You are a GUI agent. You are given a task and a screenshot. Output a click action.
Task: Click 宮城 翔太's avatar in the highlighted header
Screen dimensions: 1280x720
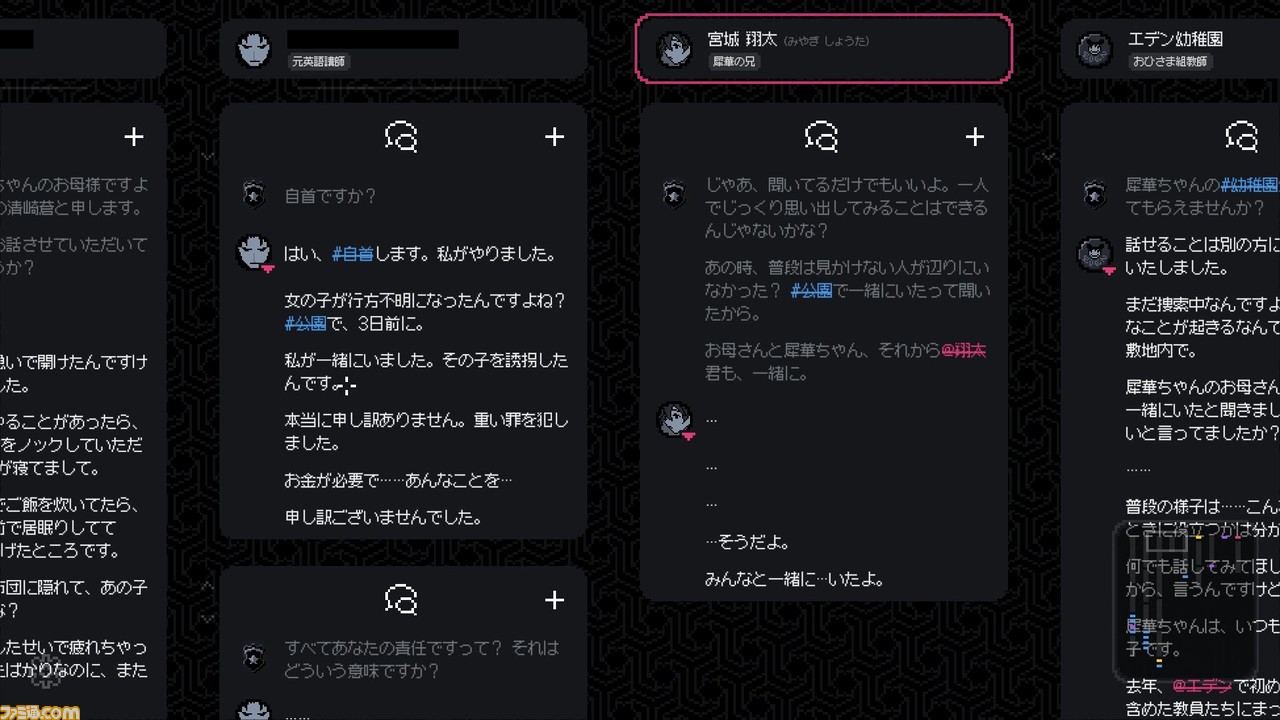coord(674,49)
